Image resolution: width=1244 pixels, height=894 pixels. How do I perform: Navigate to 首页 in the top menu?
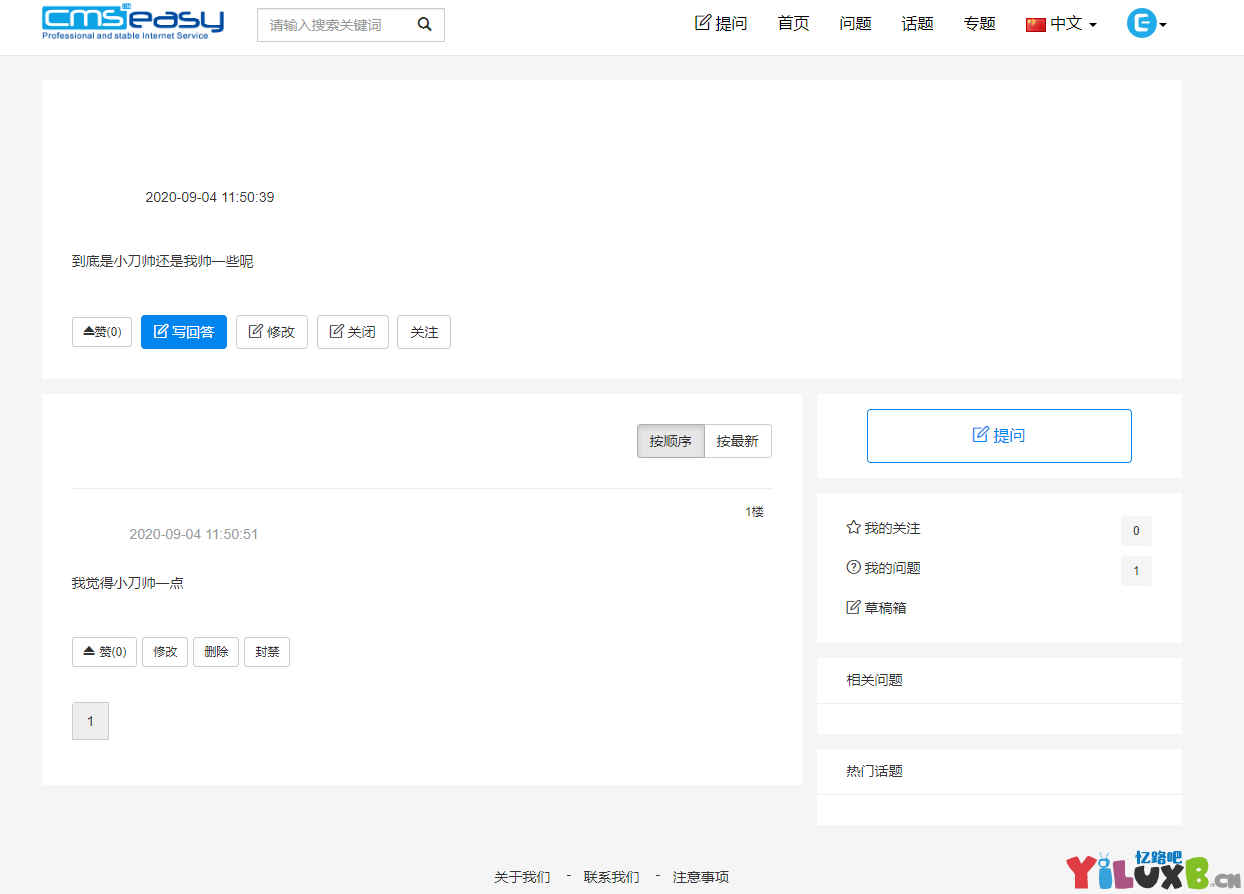[792, 23]
